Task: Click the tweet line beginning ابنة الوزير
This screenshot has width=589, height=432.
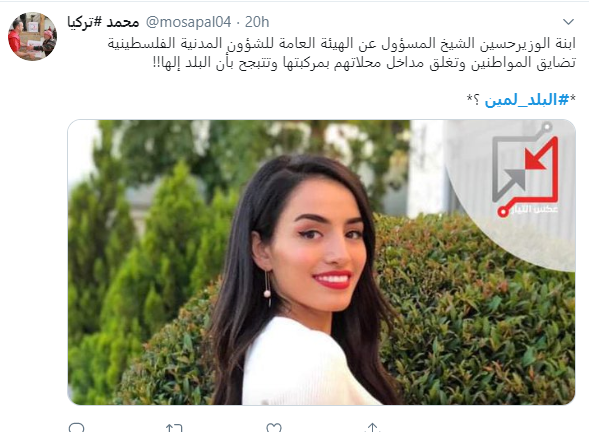Action: [341, 44]
